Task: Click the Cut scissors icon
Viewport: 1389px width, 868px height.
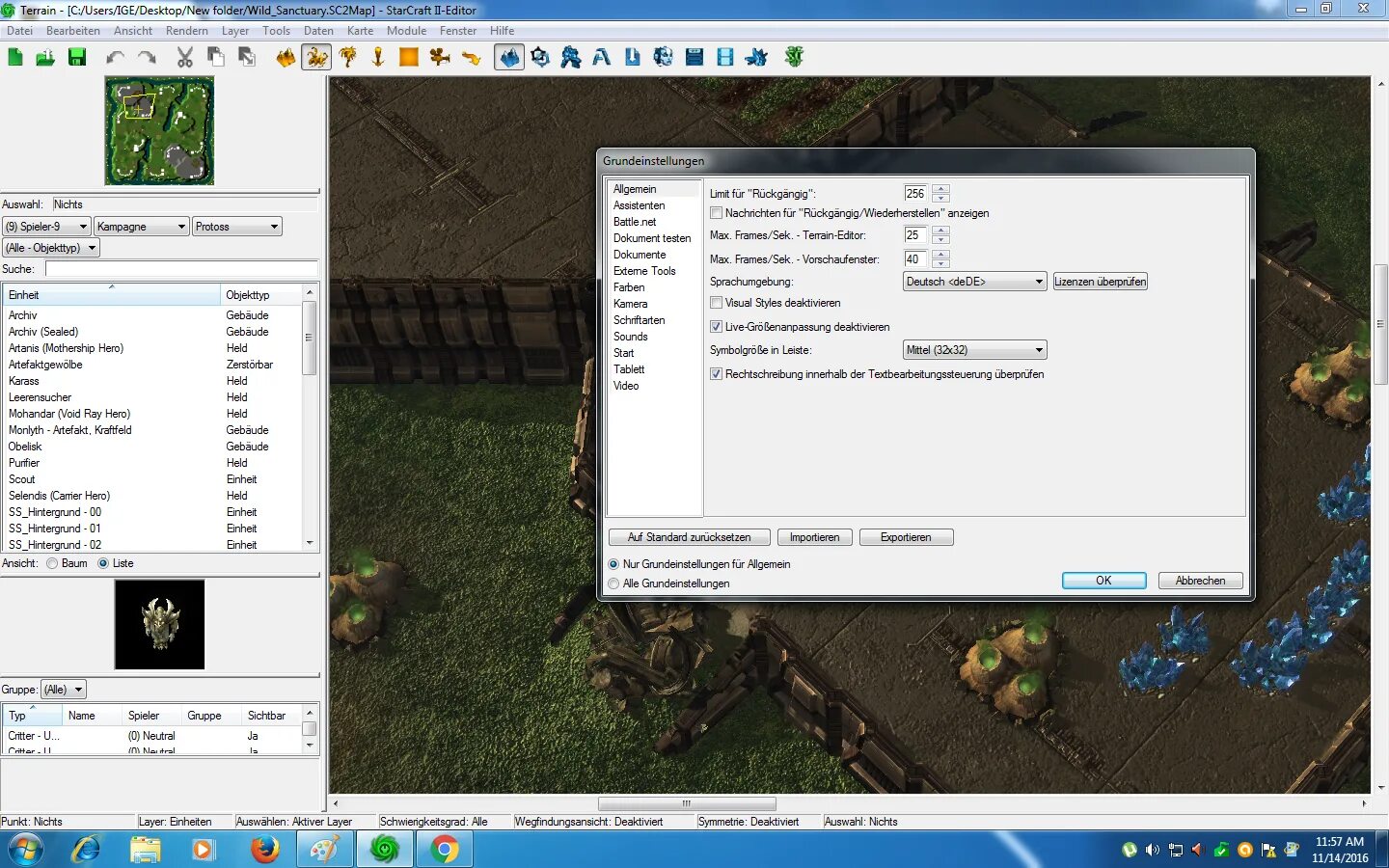Action: [x=185, y=58]
